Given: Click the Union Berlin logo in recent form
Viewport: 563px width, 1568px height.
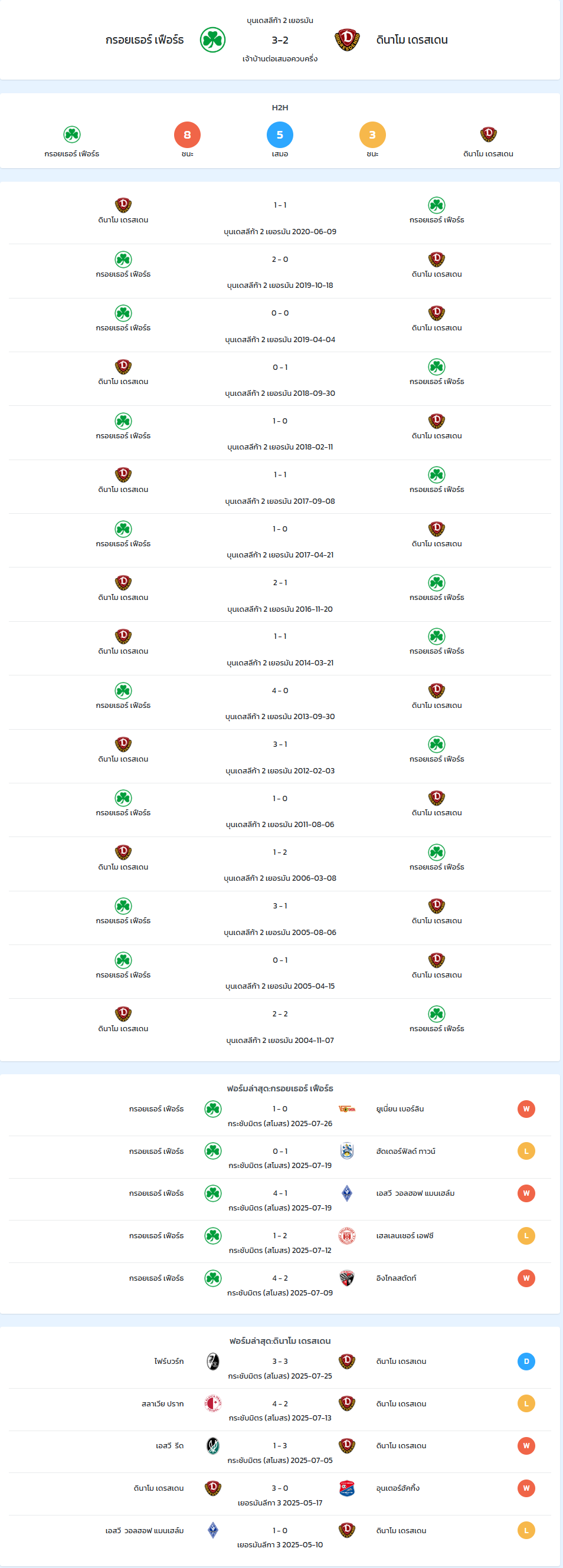Looking at the screenshot, I should [x=347, y=1108].
